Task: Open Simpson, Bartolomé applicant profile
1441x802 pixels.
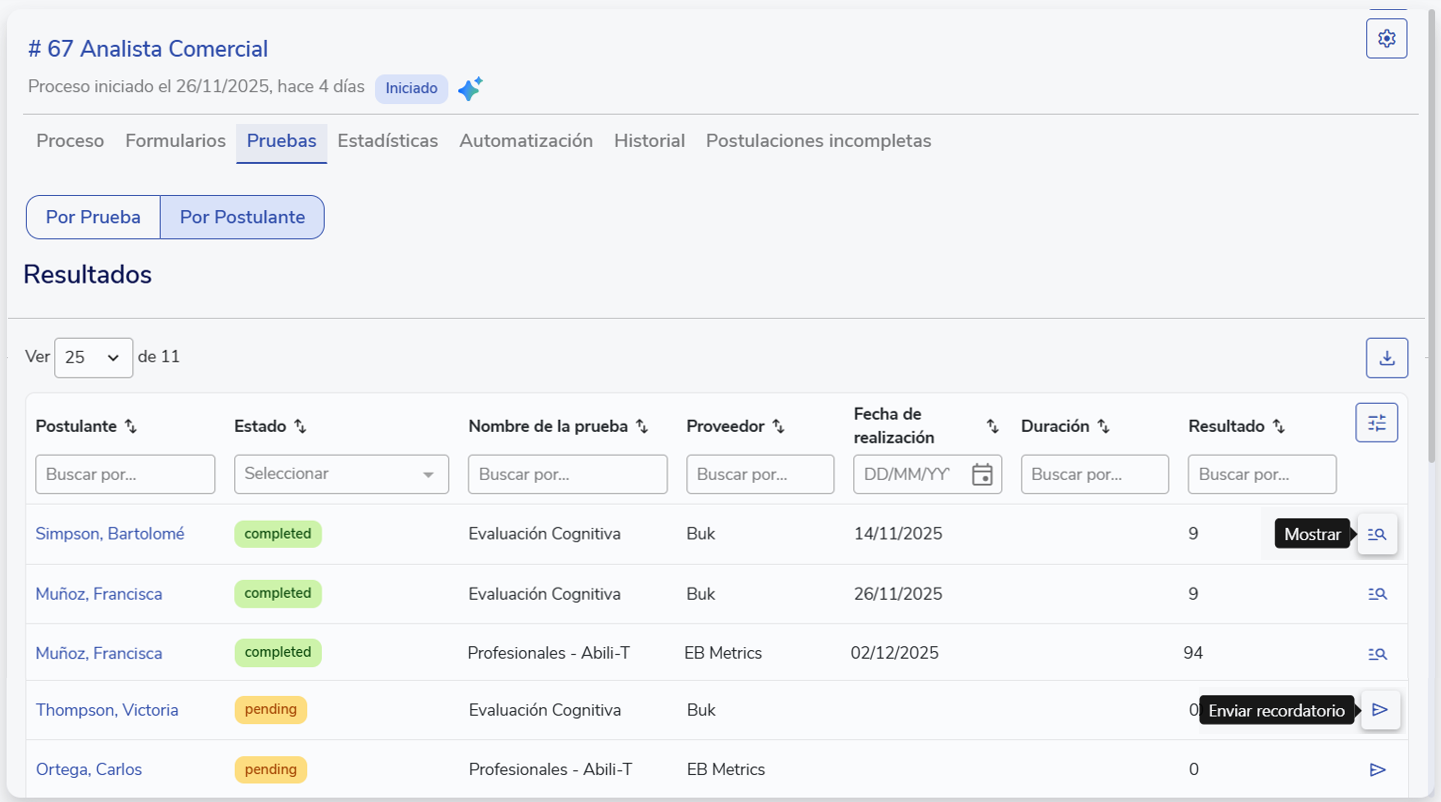Action: coord(110,534)
